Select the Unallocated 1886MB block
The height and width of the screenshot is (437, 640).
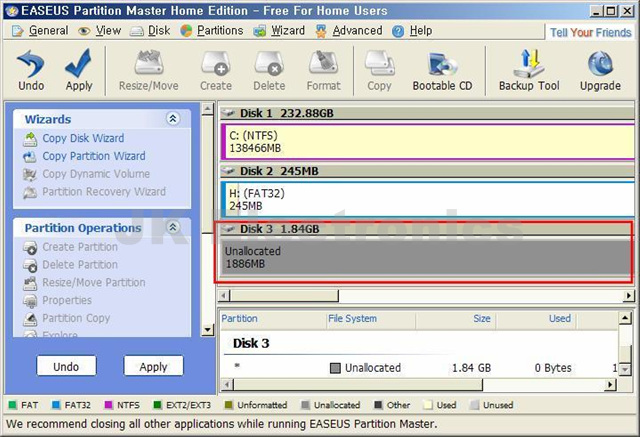[427, 257]
